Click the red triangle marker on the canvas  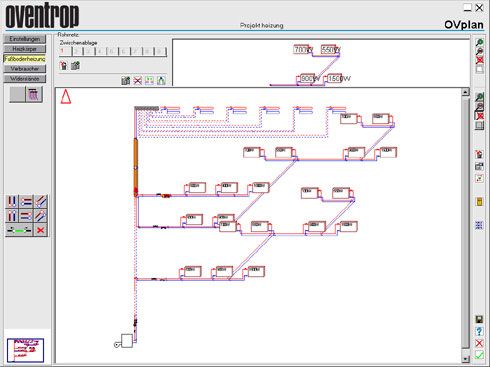(66, 97)
